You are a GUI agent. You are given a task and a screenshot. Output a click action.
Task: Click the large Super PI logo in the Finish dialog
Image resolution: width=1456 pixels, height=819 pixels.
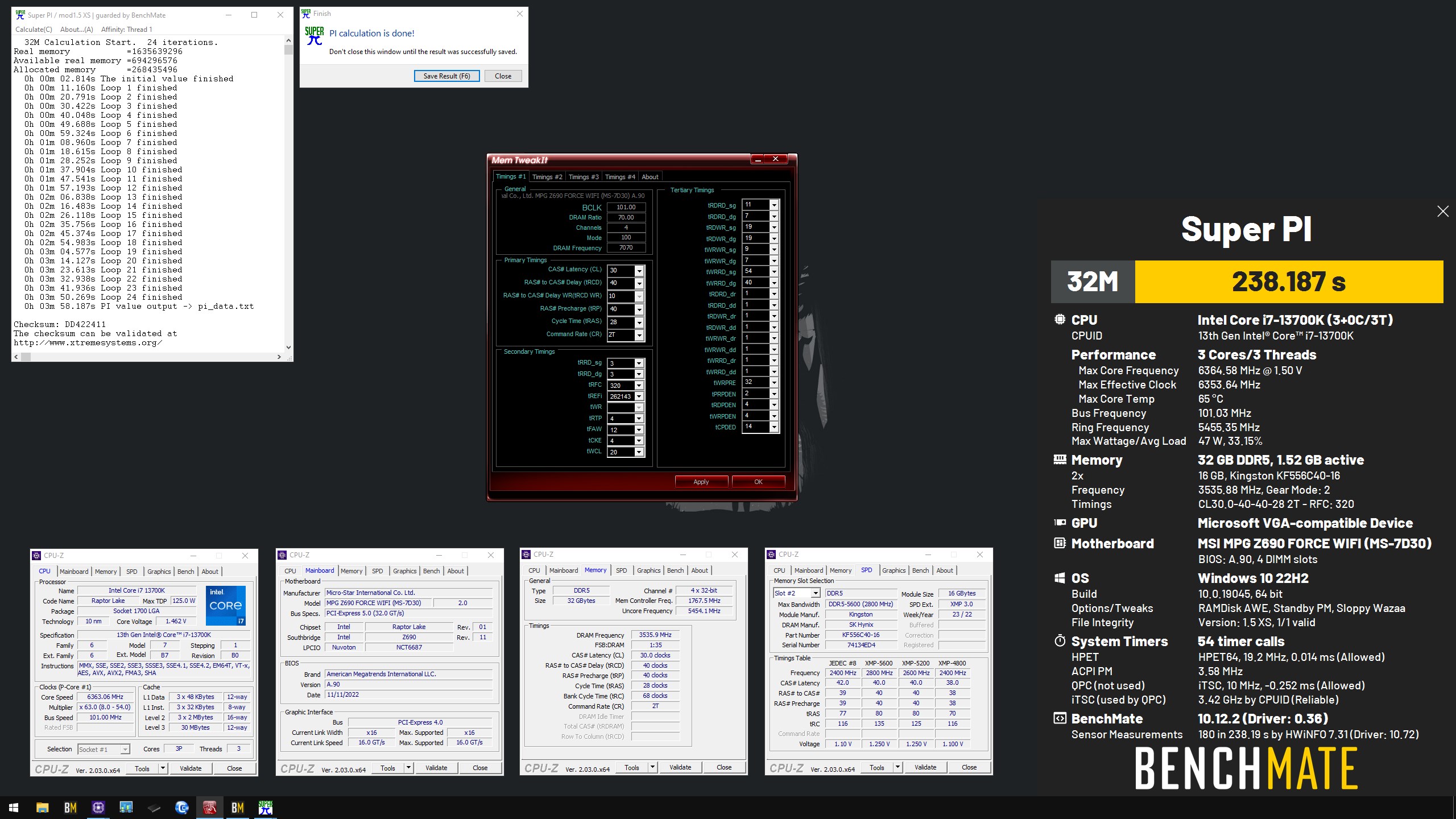[x=314, y=36]
